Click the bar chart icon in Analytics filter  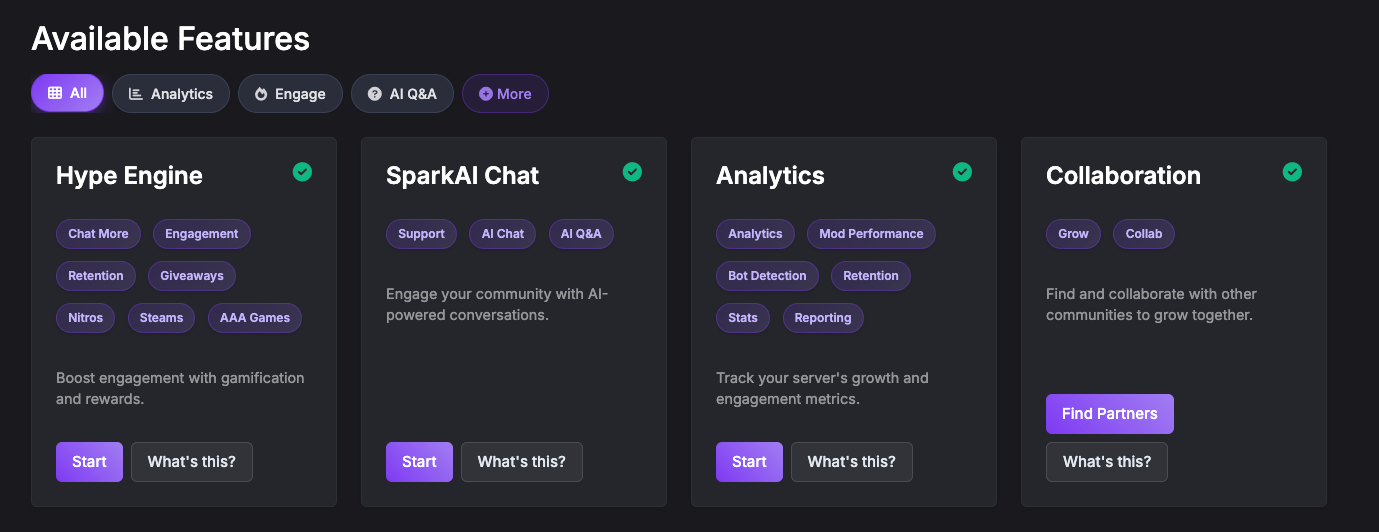[136, 94]
